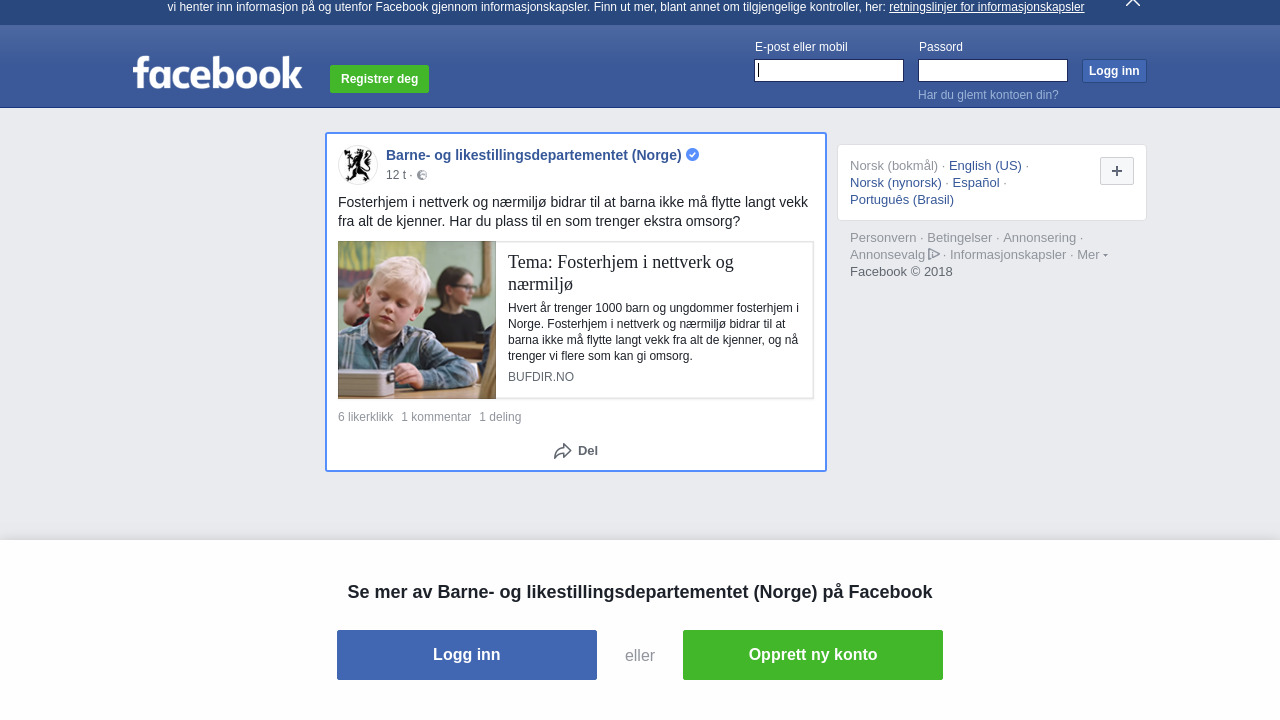1280x720 pixels.
Task: Click the AdChoices triangle icon
Action: point(934,254)
